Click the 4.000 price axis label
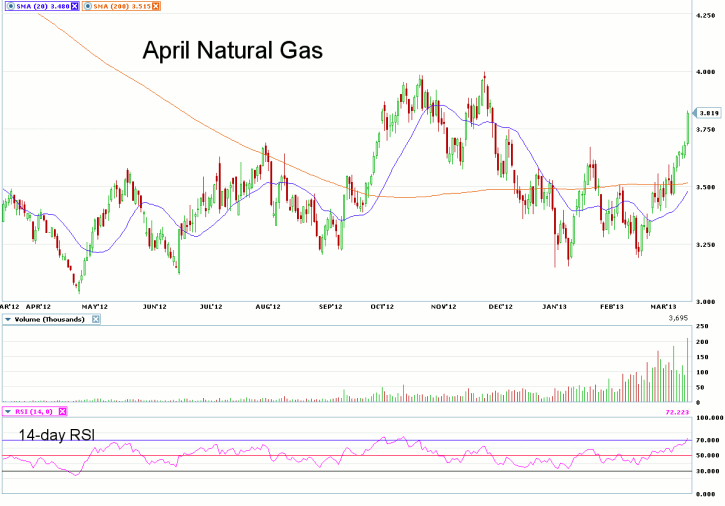Screen dimensions: 725x506 click(707, 72)
